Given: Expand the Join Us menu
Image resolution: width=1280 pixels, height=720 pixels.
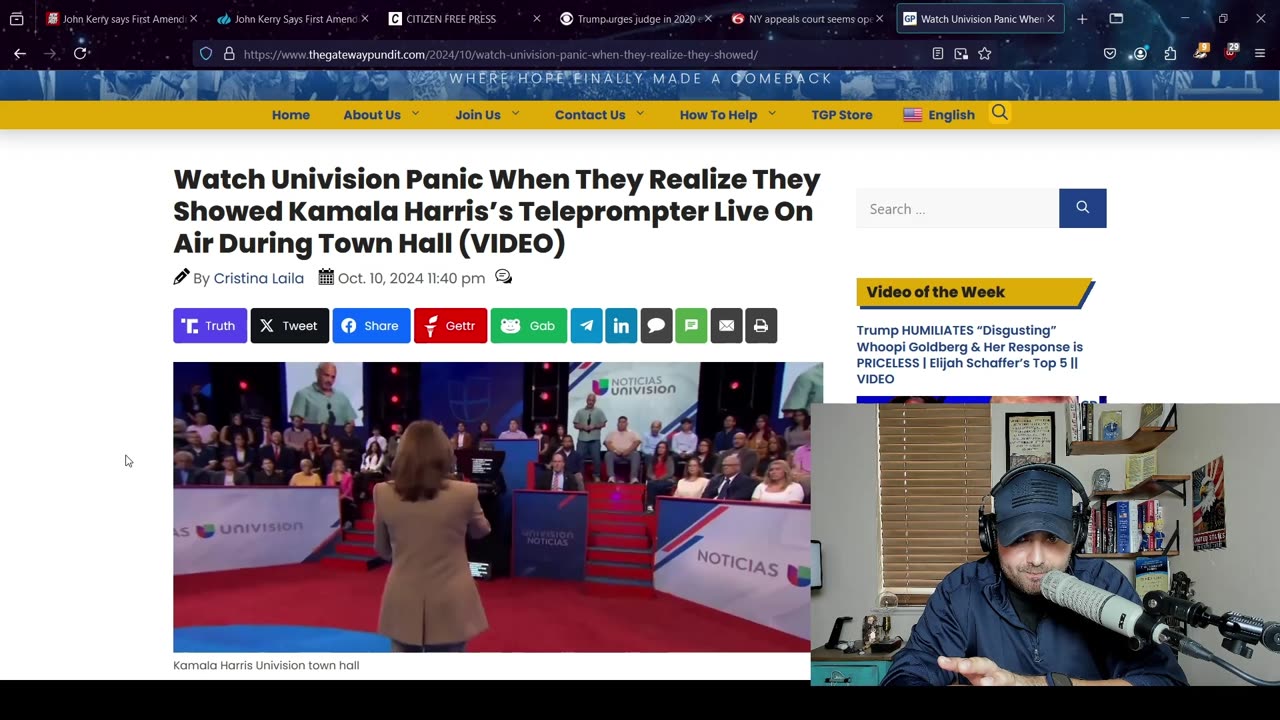Looking at the screenshot, I should pos(487,115).
